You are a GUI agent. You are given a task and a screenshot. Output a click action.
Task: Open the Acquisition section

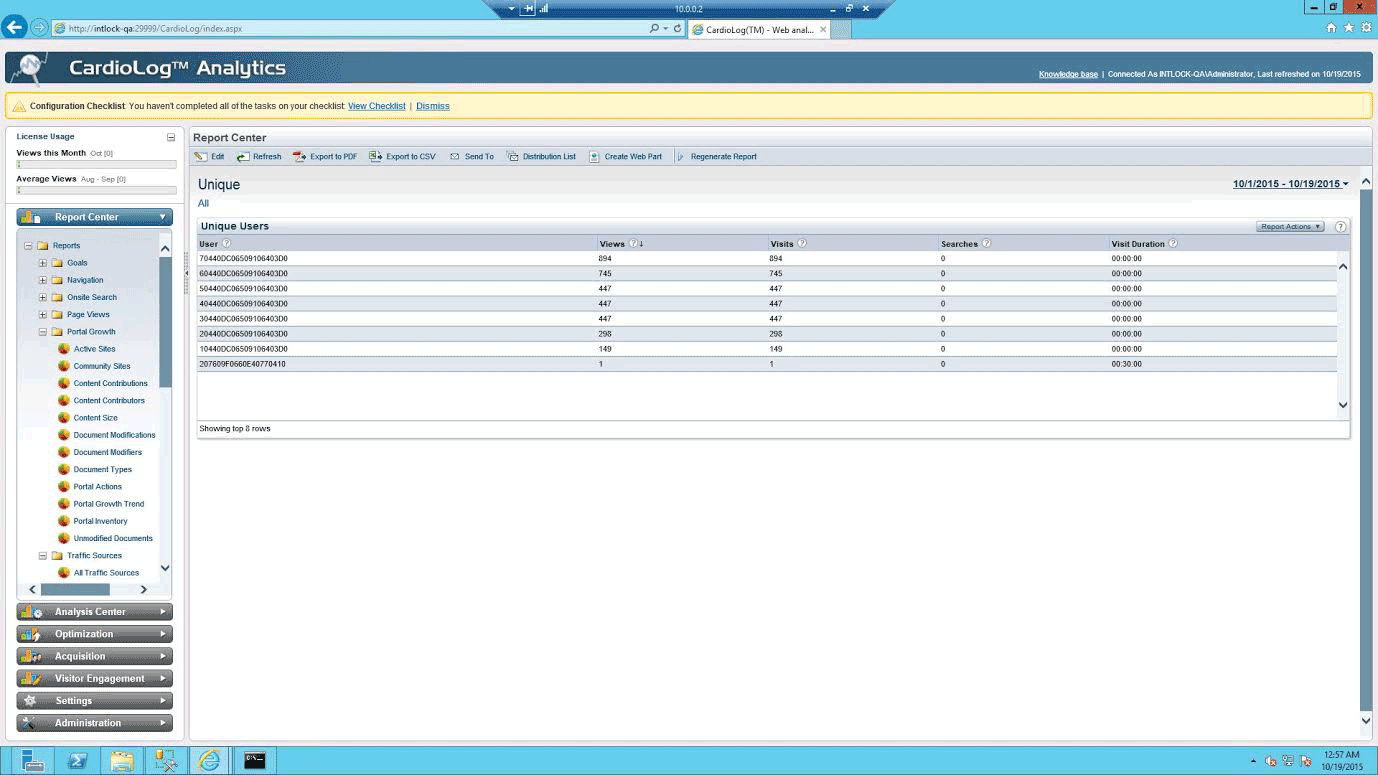94,656
